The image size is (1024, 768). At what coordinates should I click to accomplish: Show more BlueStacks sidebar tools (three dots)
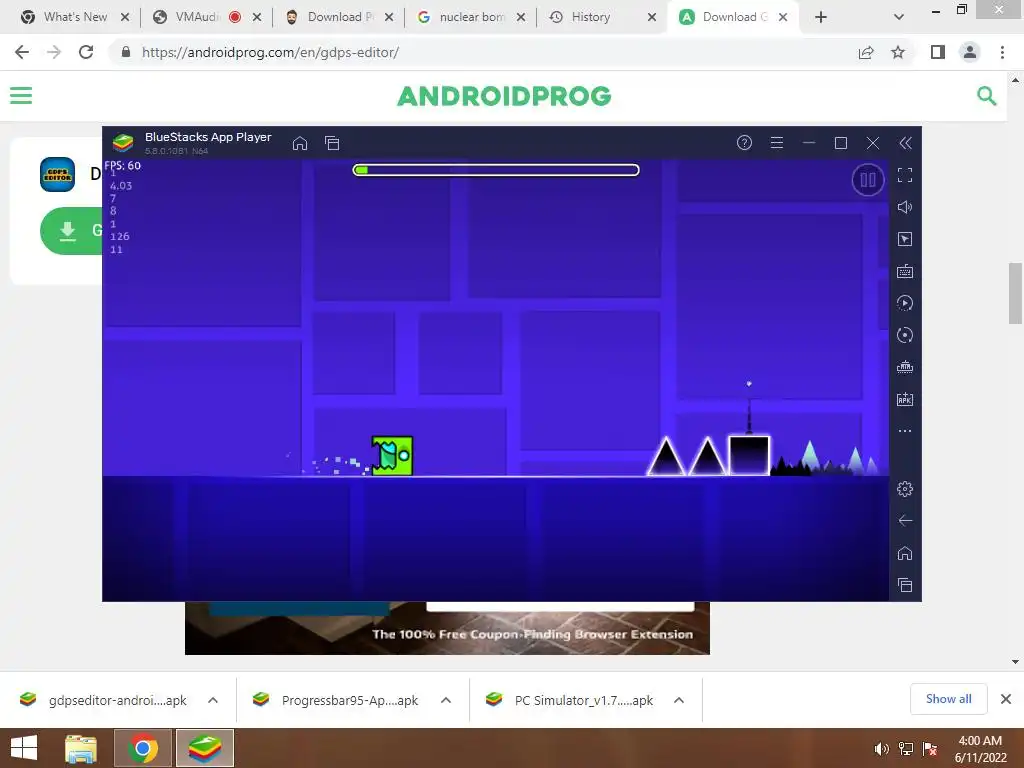pyautogui.click(x=905, y=431)
